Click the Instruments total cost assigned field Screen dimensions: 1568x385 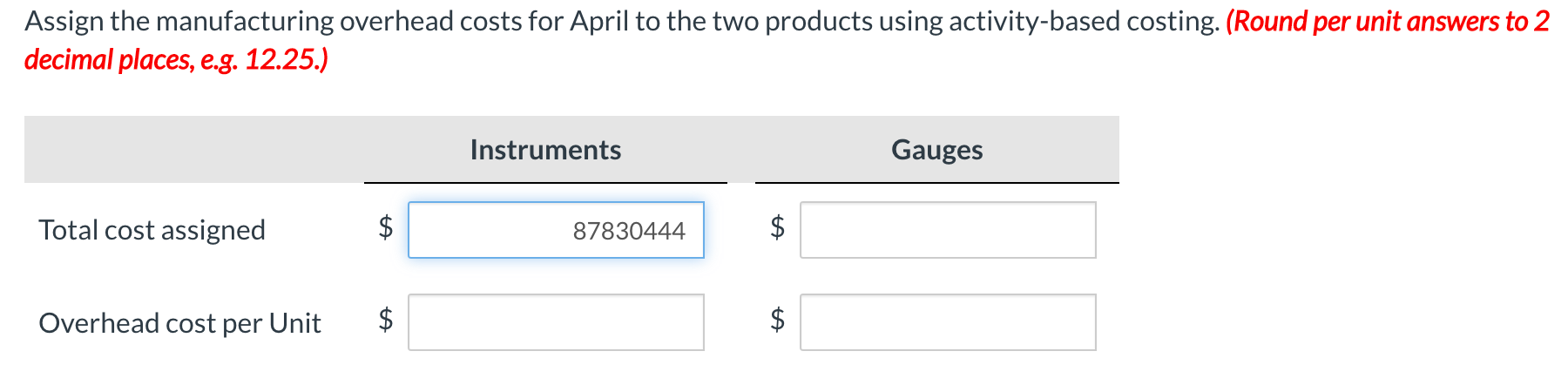pos(556,230)
